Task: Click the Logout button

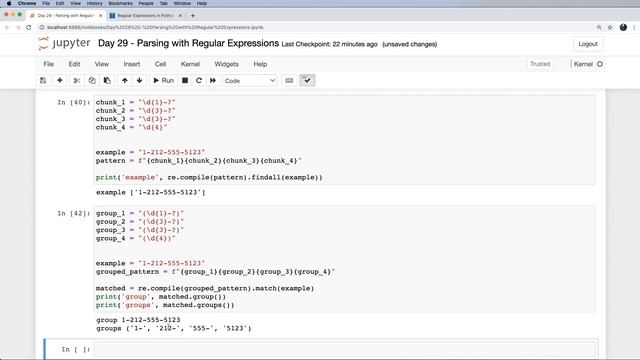Action: point(588,44)
